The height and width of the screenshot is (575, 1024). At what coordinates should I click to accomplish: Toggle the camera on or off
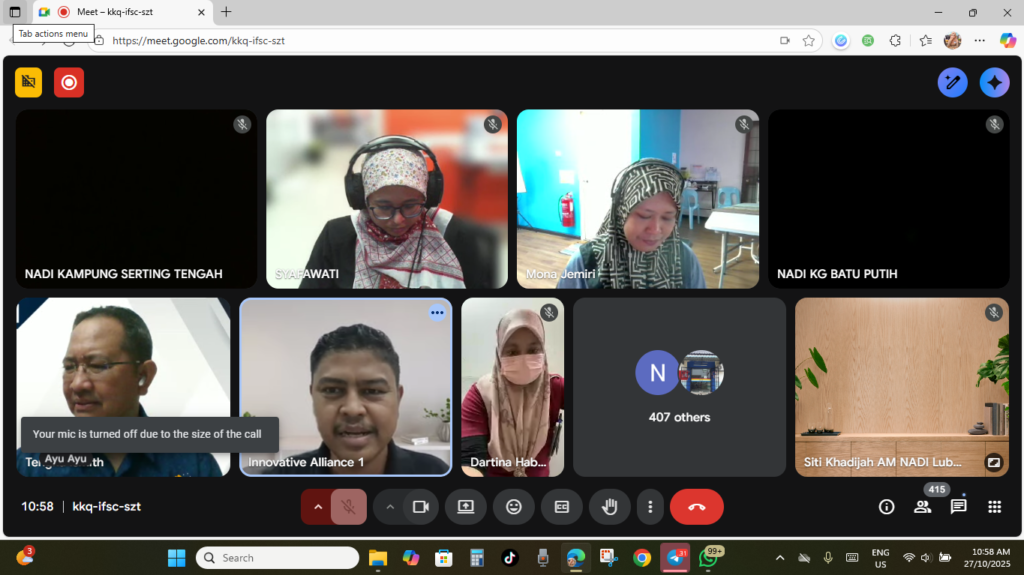pos(421,507)
